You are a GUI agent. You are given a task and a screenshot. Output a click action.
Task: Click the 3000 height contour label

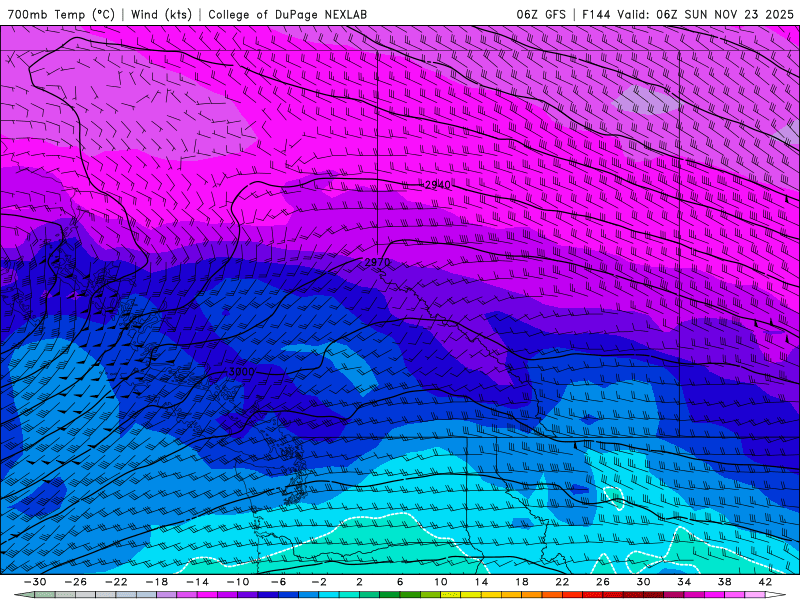tap(241, 372)
